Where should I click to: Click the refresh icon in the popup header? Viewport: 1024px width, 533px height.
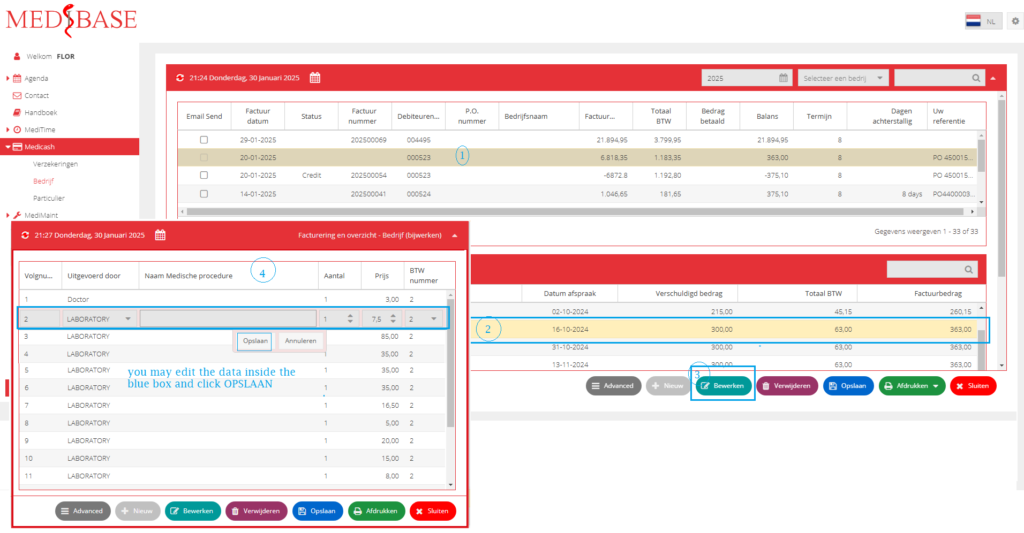tap(25, 235)
